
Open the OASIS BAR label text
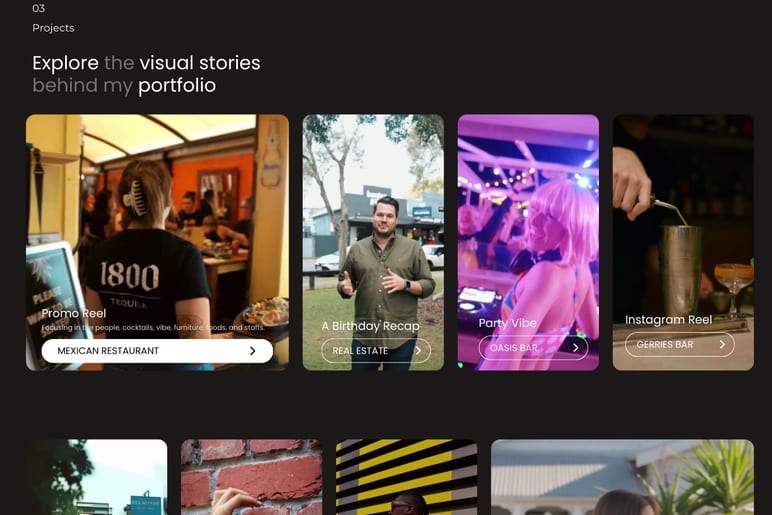[514, 348]
